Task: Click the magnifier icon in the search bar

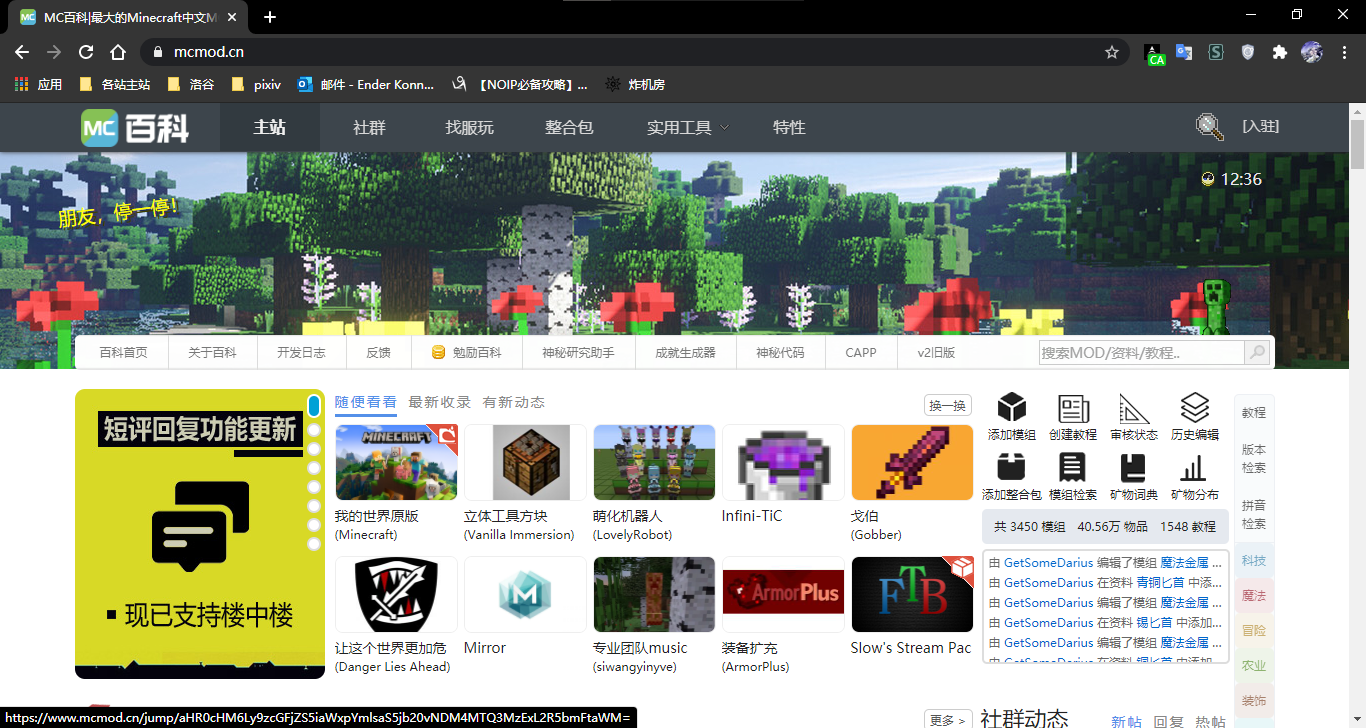Action: [1257, 352]
